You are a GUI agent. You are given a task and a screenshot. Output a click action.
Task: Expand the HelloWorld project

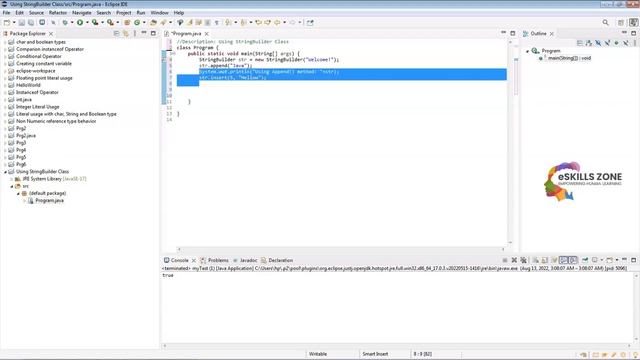click(5, 85)
